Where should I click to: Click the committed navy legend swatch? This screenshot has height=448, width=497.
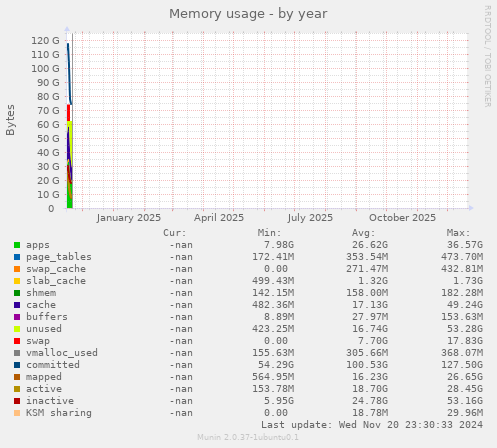pos(17,365)
